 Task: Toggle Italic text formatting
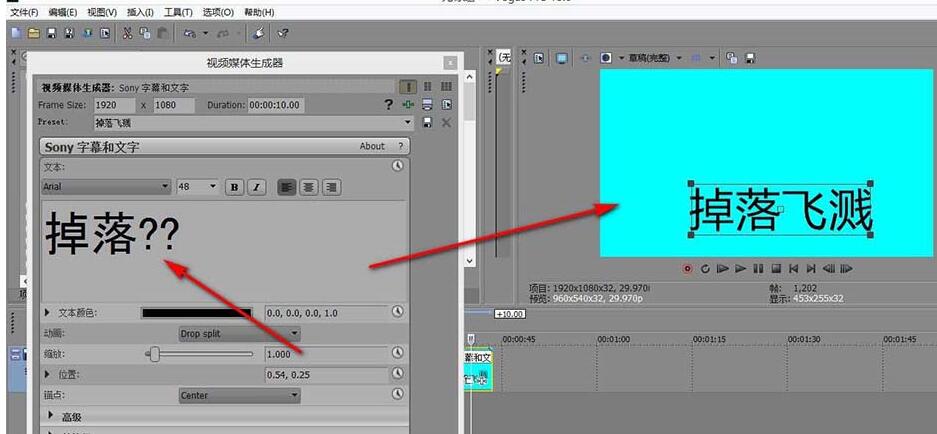tap(256, 187)
